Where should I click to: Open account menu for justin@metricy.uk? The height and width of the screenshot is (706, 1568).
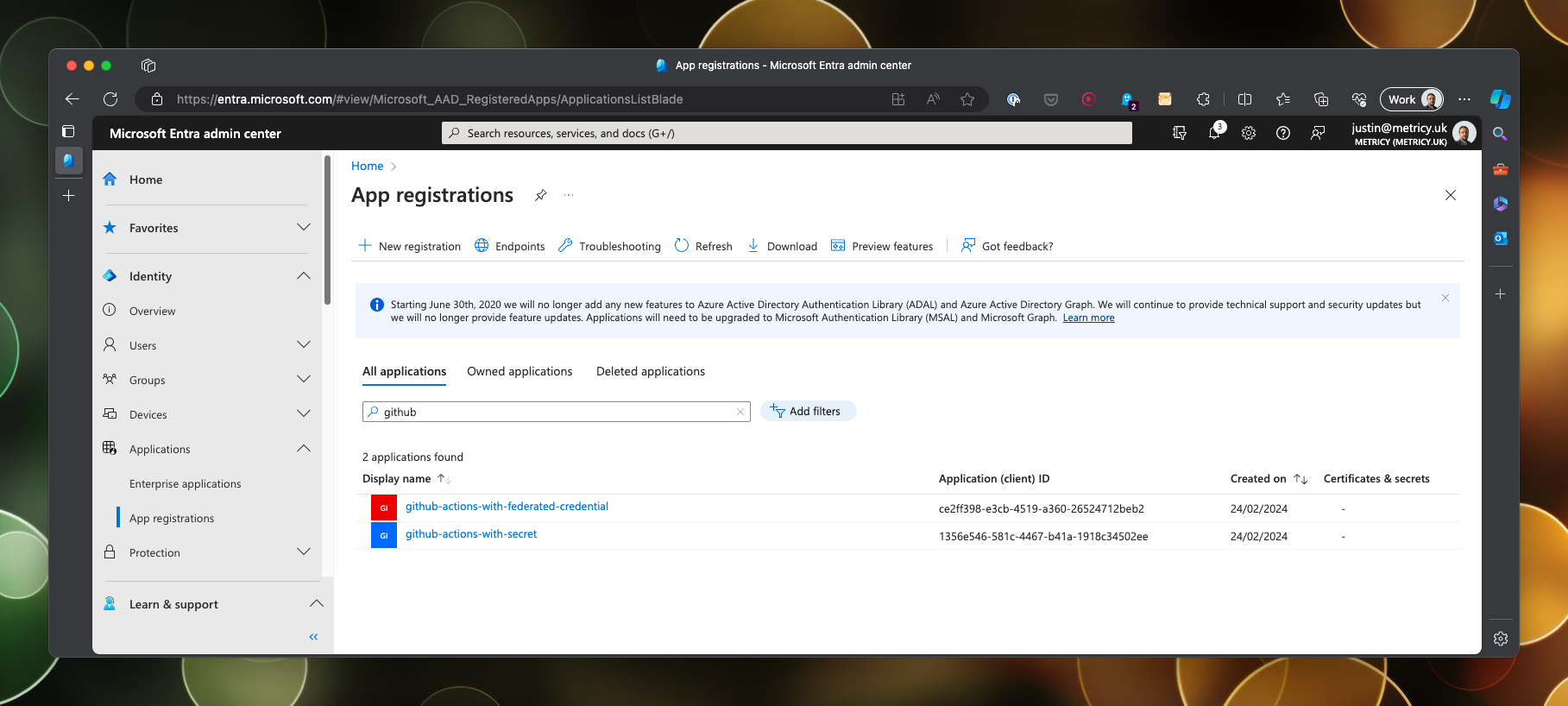(1413, 133)
